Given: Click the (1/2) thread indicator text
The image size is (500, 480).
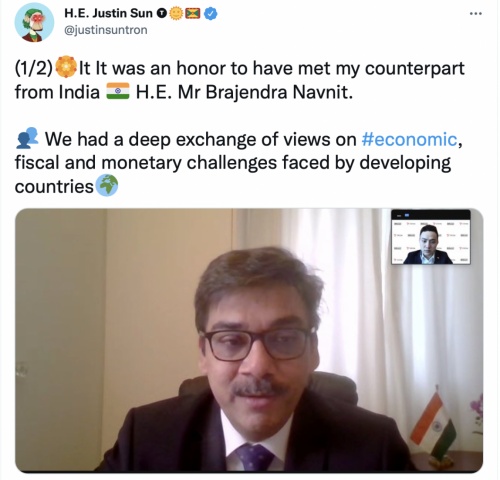Looking at the screenshot, I should pos(34,68).
